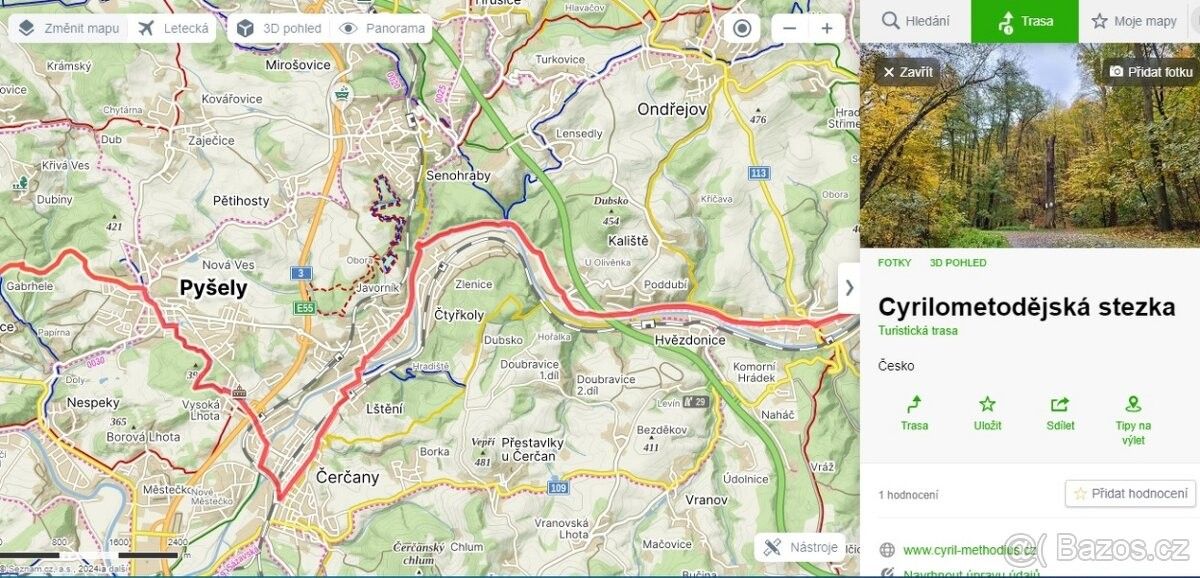This screenshot has width=1200, height=578.
Task: Open the Změnit mapu layer selector
Action: [69, 28]
